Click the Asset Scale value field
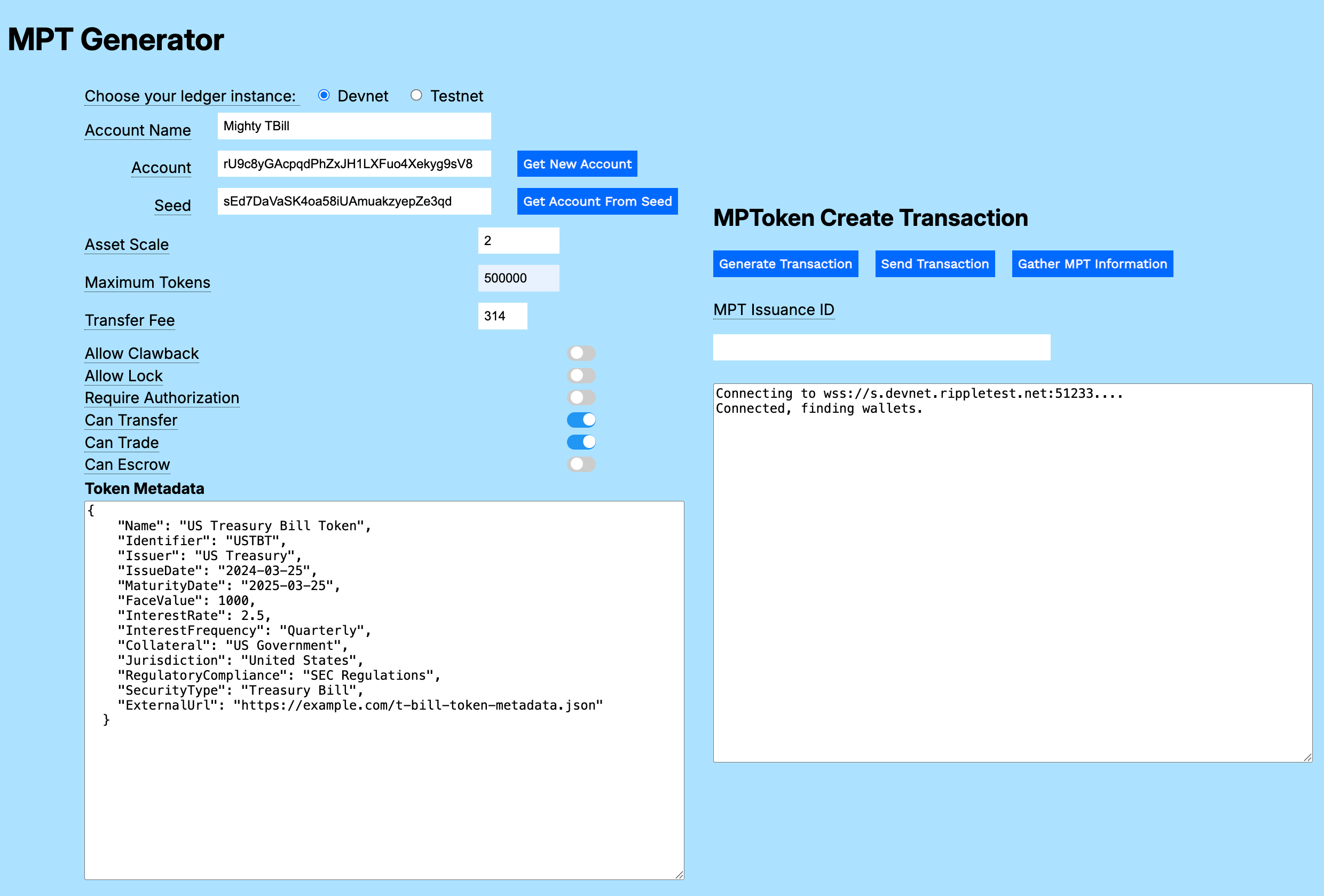 tap(518, 240)
